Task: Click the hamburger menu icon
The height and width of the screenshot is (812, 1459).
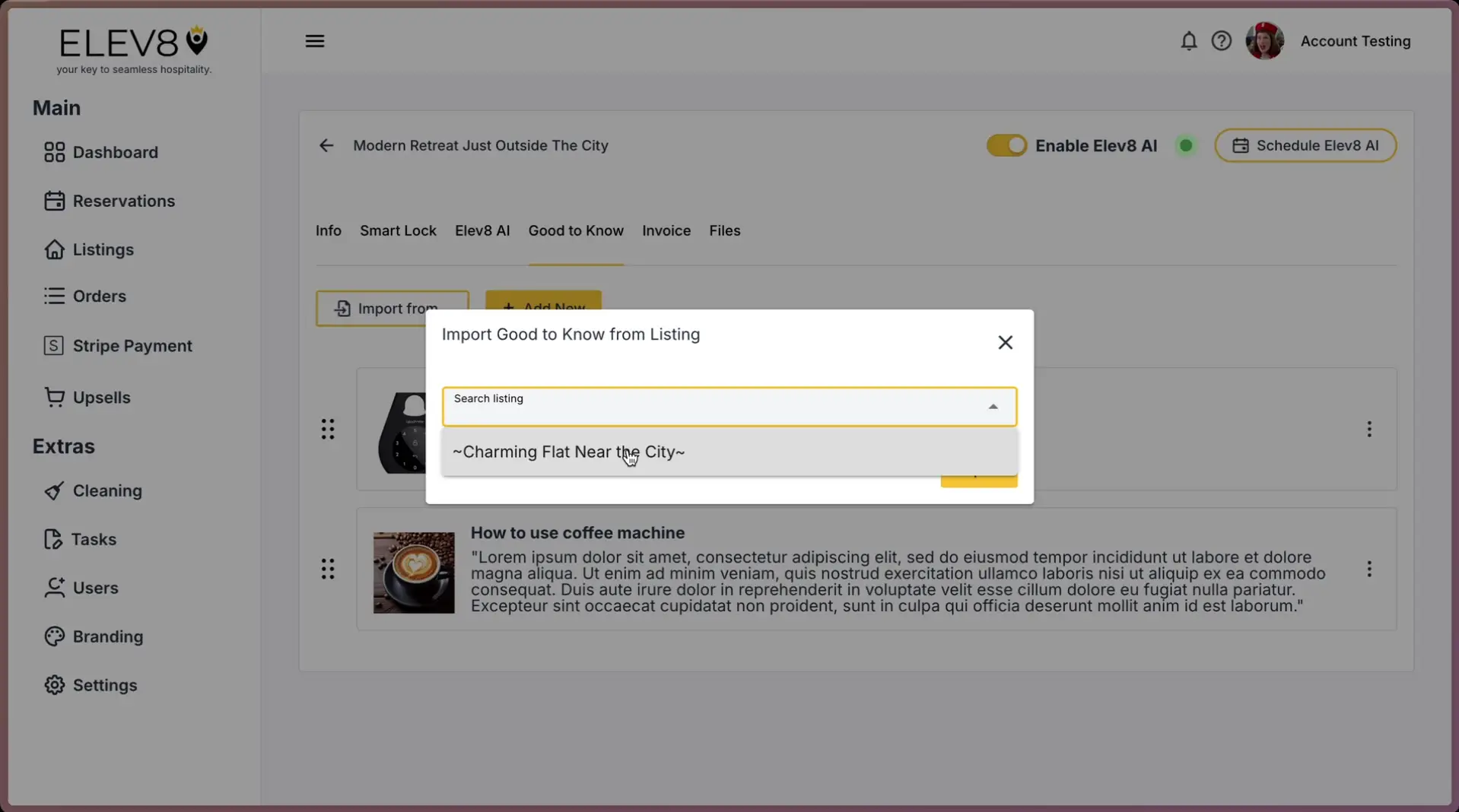Action: pyautogui.click(x=315, y=41)
